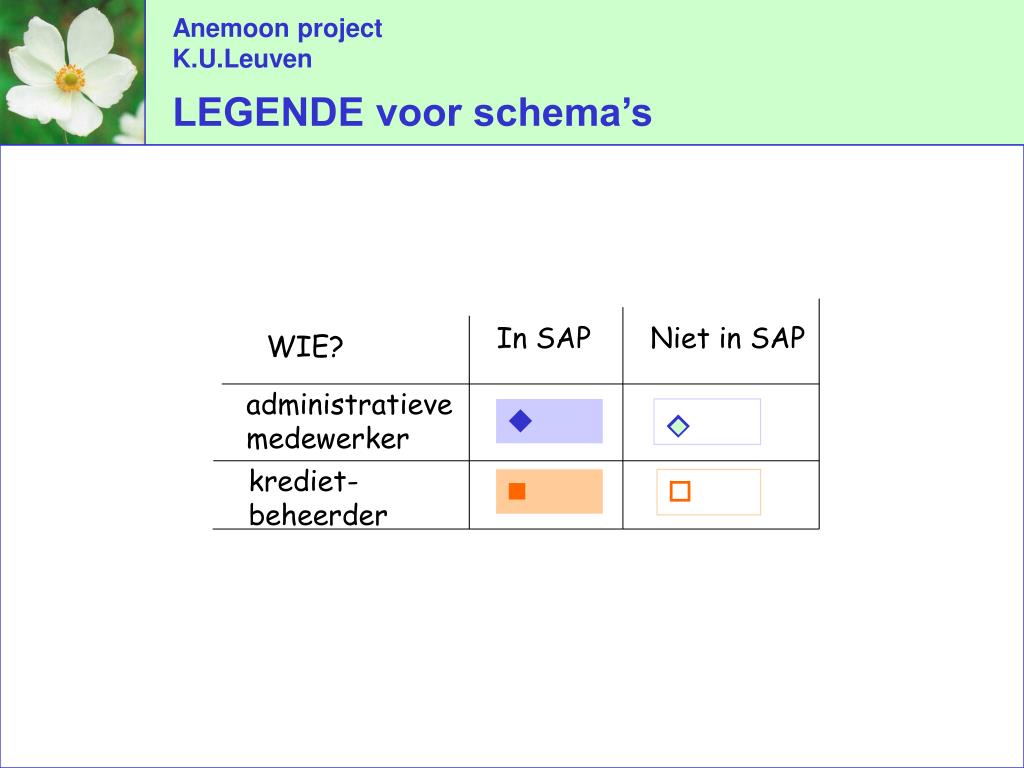Click the 'administratieve' label in the table
Screen dimensions: 1024x768
pyautogui.click(x=349, y=405)
